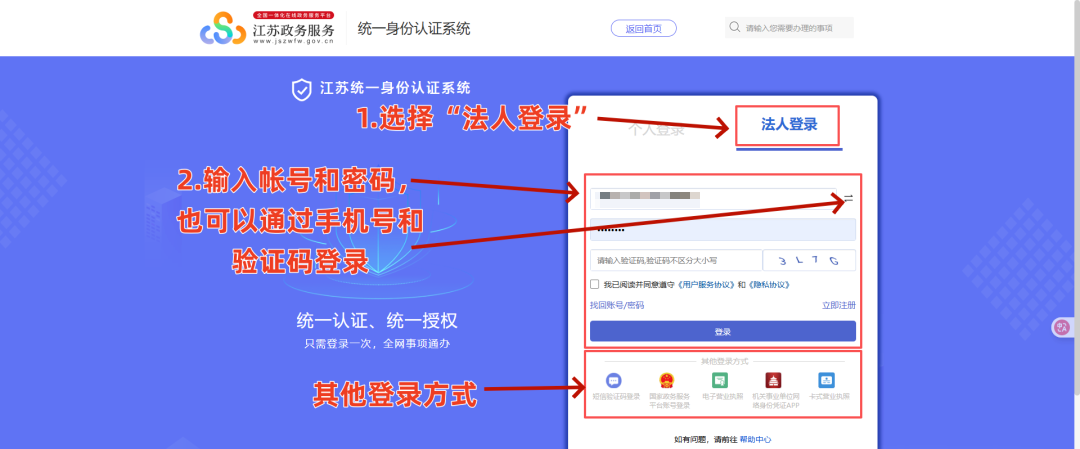This screenshot has width=1080, height=449.
Task: Click the 统一身份认证系统 header title
Action: tap(414, 28)
